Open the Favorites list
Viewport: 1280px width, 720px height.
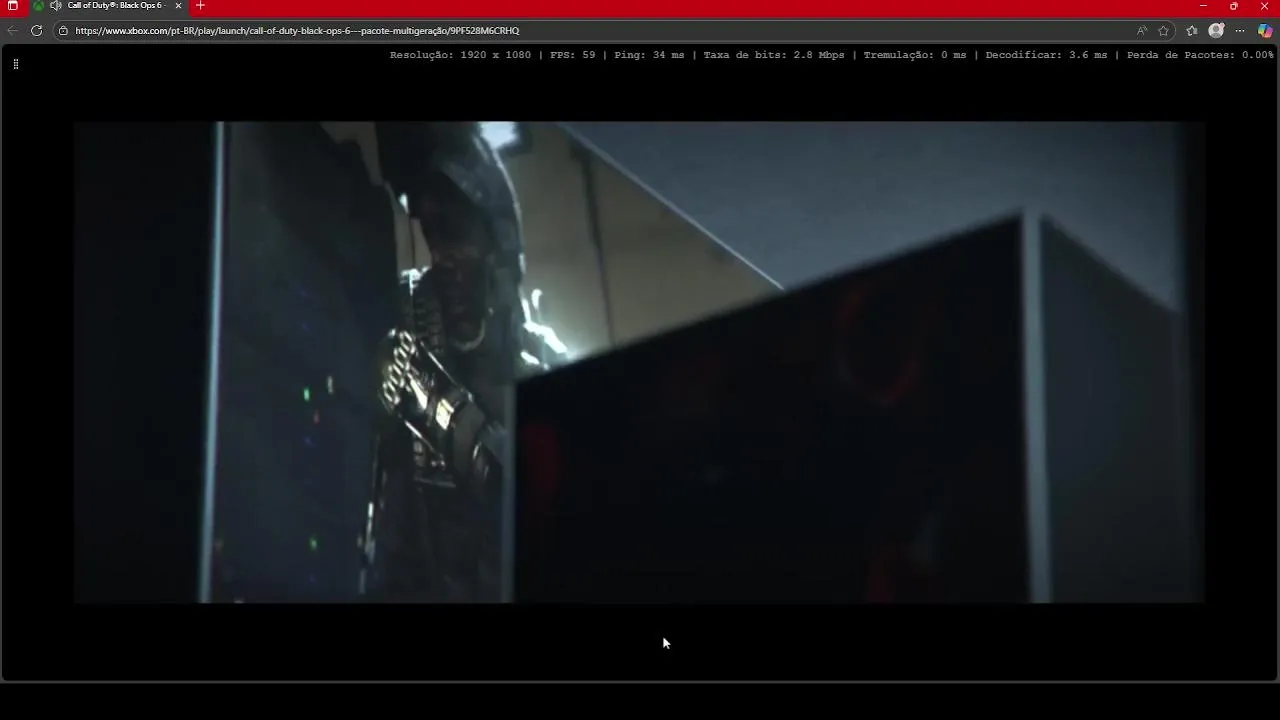coord(1192,30)
